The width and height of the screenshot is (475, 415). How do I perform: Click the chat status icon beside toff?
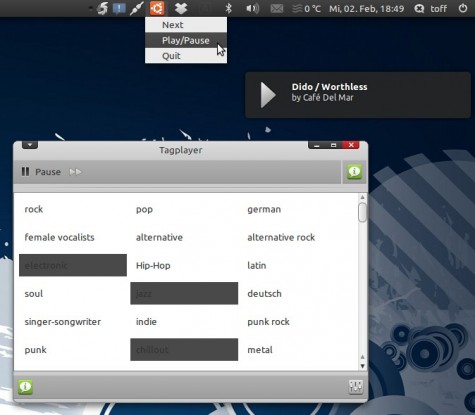point(419,8)
